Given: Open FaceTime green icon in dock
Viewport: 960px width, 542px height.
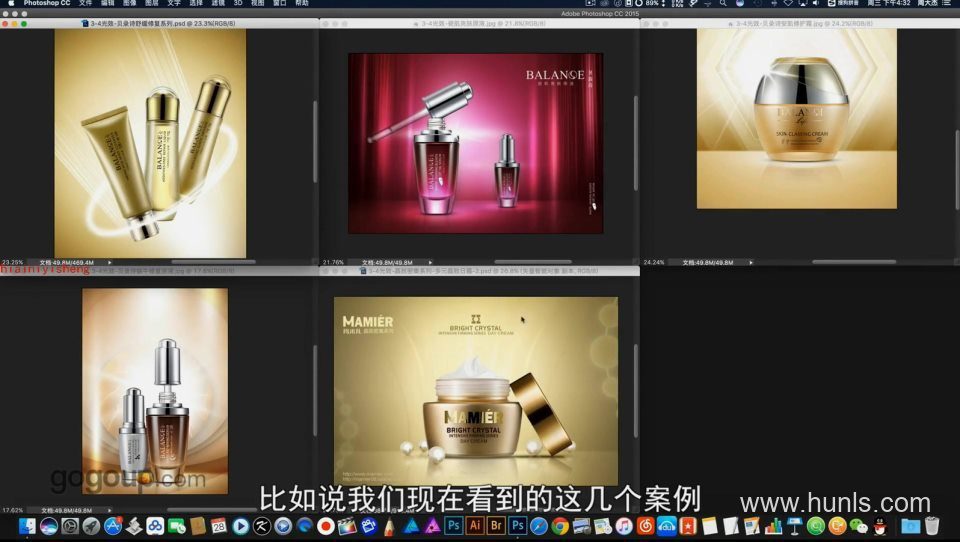Looking at the screenshot, I should point(177,526).
